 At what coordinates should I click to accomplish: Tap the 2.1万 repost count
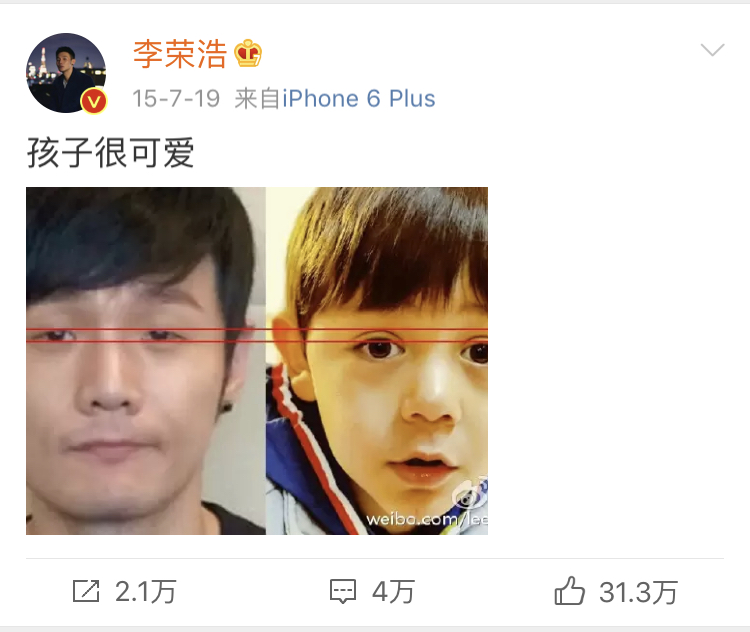coord(145,592)
